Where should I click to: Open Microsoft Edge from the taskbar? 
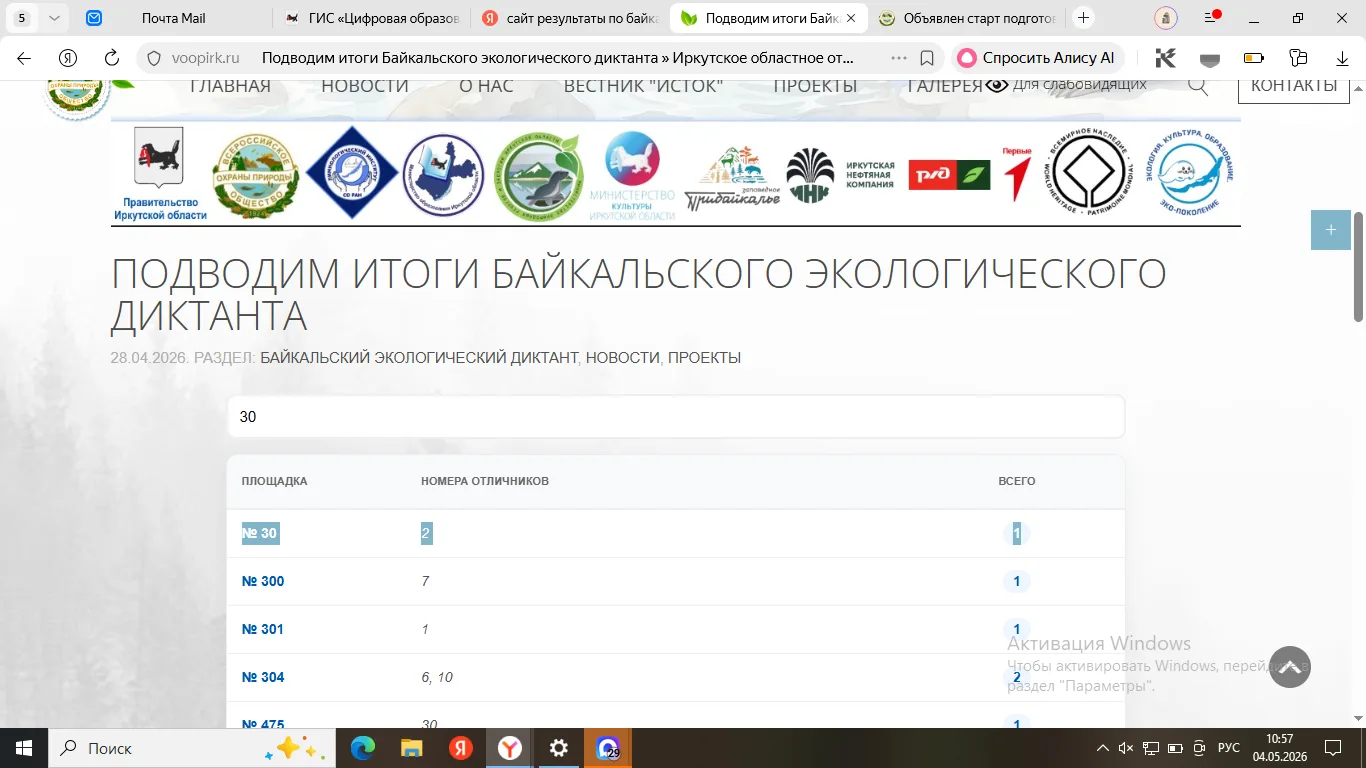click(x=363, y=748)
